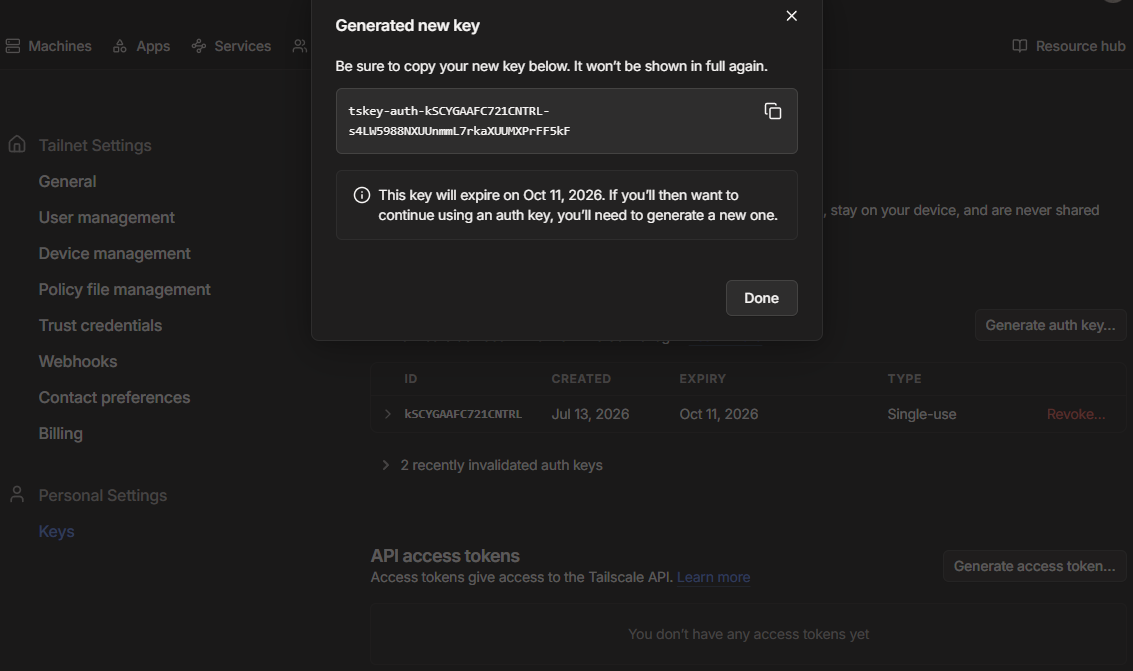The image size is (1133, 671).
Task: Expand the kSCYGAAFC721CNTRL key row
Action: 387,414
